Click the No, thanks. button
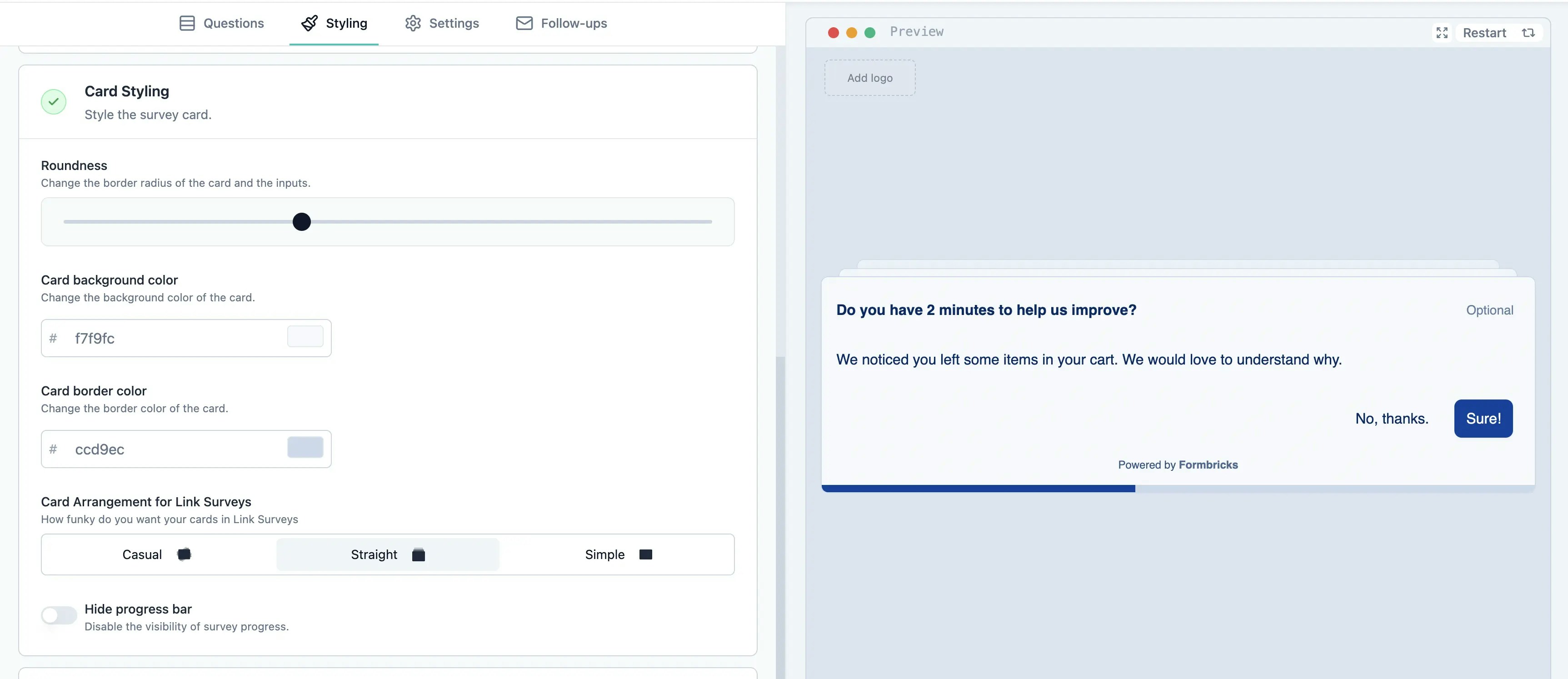The width and height of the screenshot is (1568, 679). click(1392, 419)
